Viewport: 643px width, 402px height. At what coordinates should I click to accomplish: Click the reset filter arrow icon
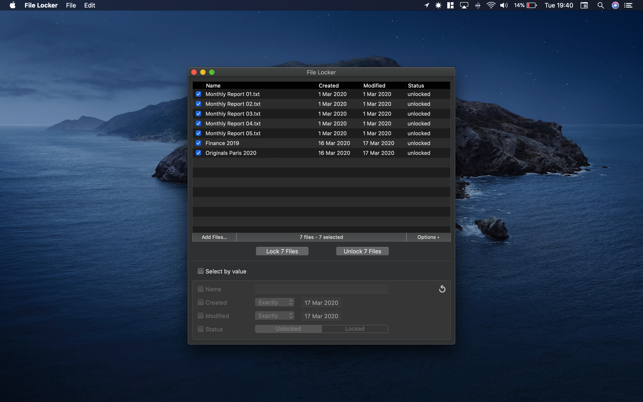coord(442,289)
